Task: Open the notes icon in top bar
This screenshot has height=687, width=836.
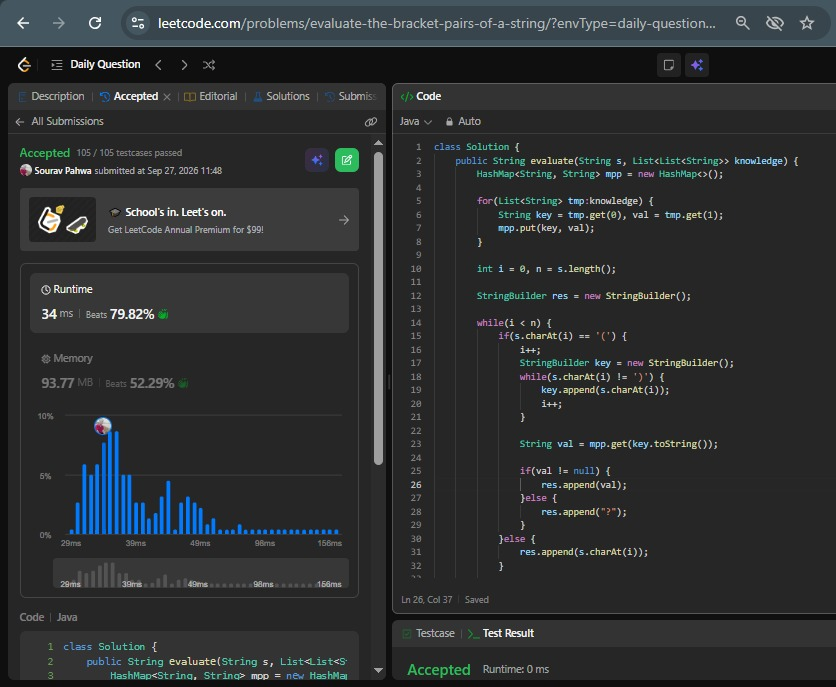Action: click(669, 65)
